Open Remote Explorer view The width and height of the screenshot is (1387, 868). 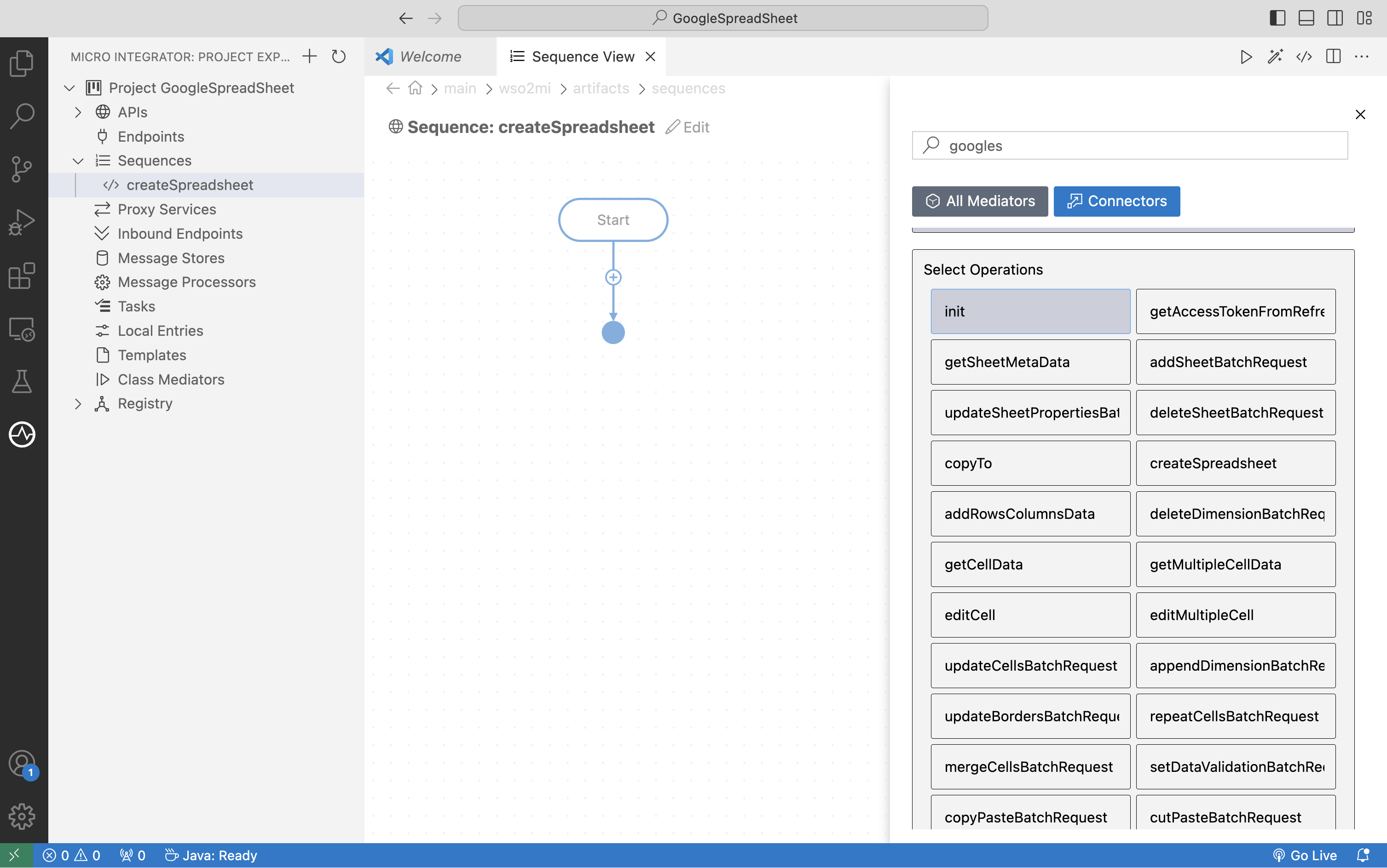pyautogui.click(x=22, y=329)
